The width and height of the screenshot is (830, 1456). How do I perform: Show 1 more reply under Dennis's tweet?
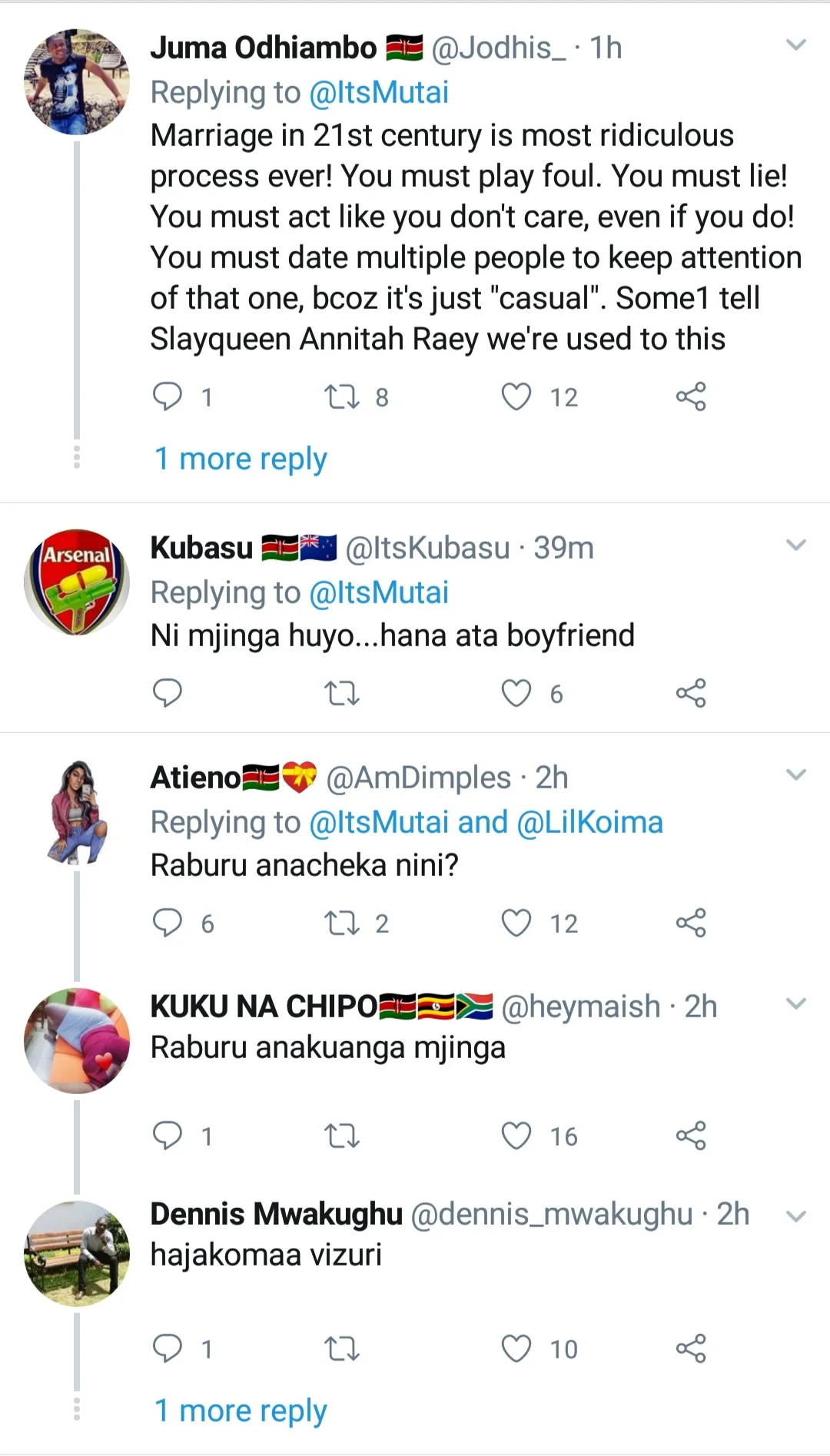[241, 1411]
